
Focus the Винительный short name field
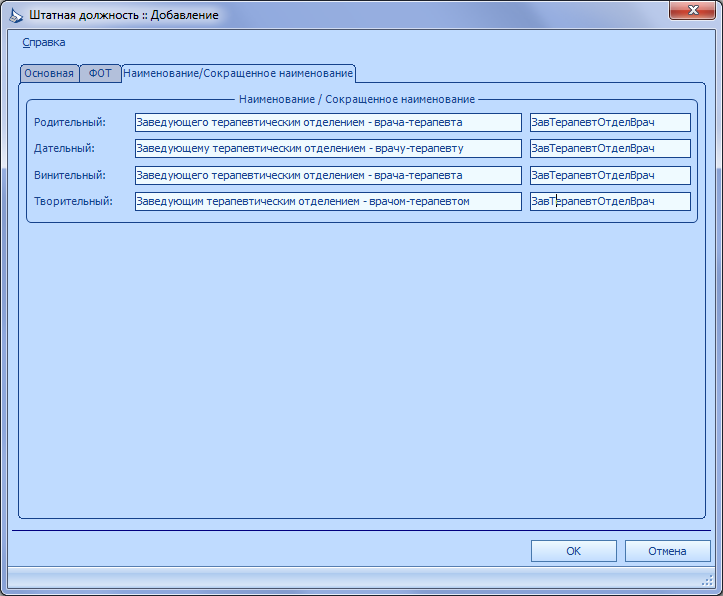[610, 175]
